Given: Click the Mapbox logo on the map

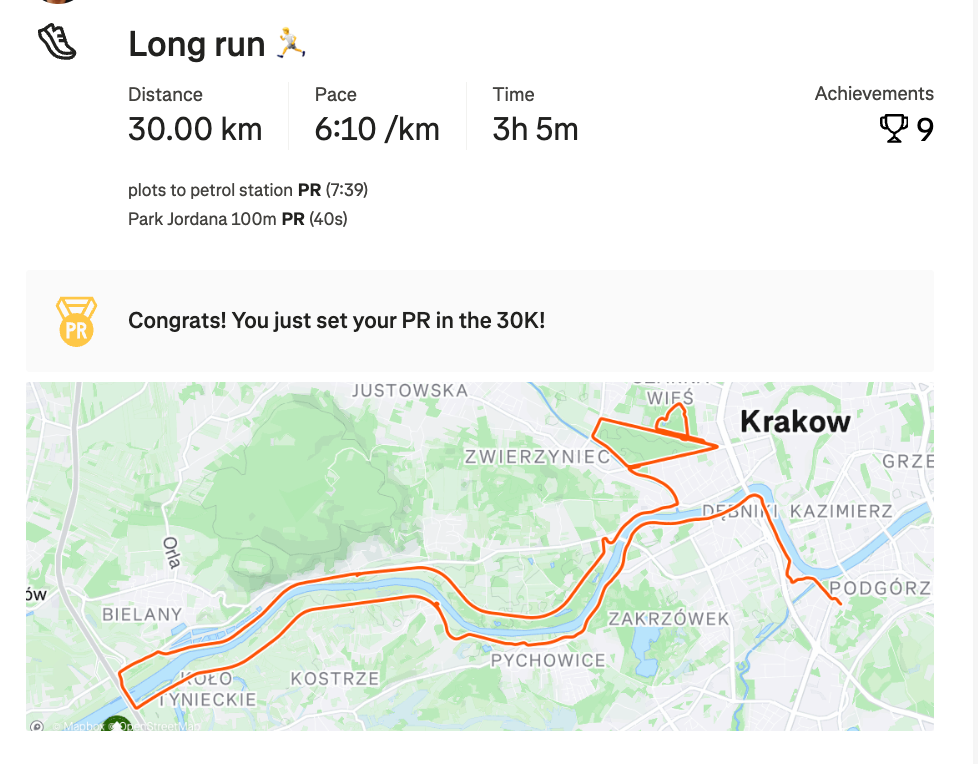Looking at the screenshot, I should point(37,727).
